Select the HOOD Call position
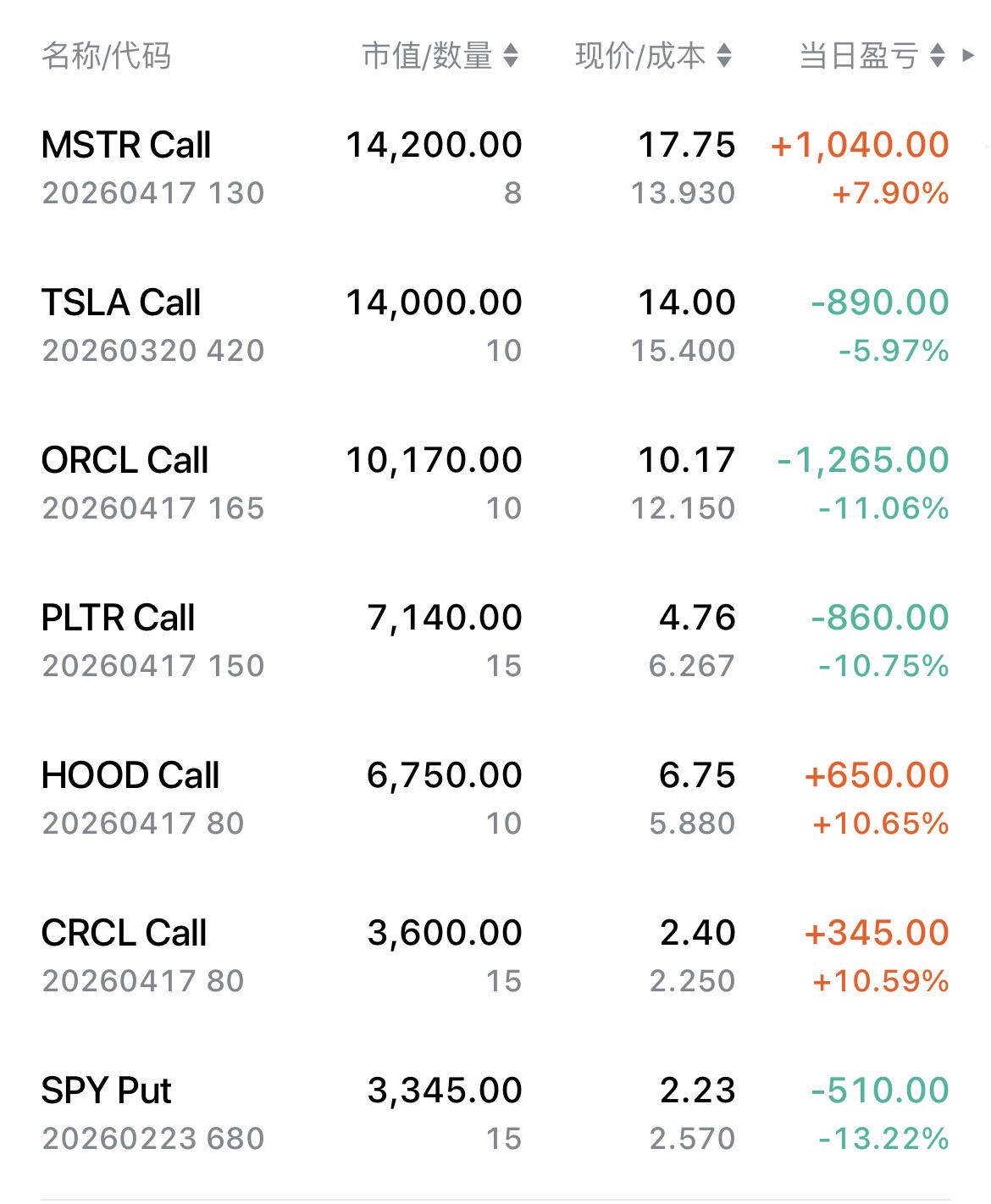 coord(130,776)
